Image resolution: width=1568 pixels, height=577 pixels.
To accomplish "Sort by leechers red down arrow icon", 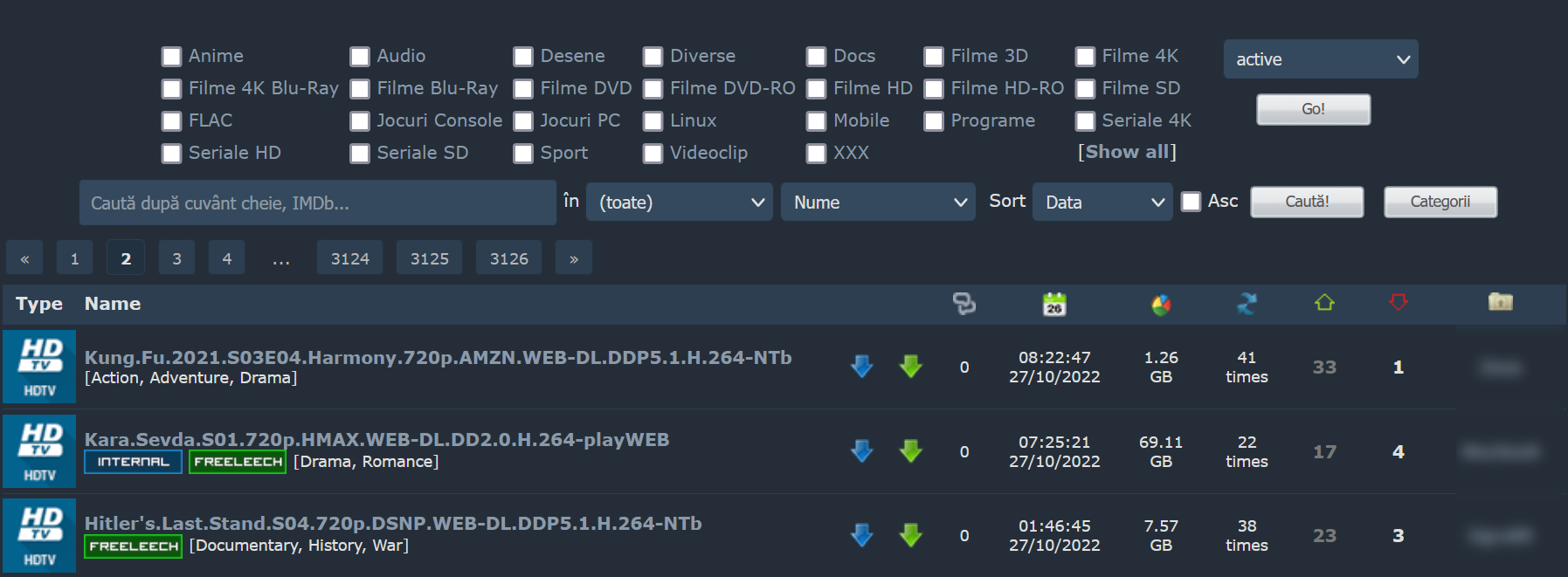I will coord(1399,302).
